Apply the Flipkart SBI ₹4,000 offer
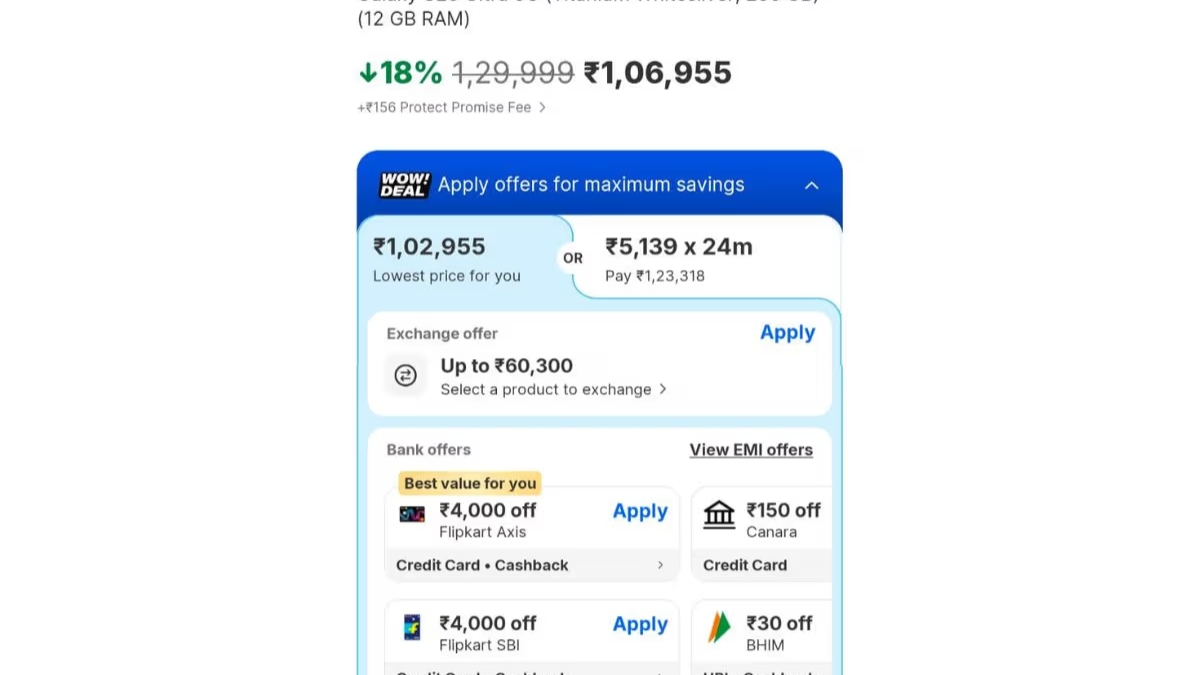Screen dimensions: 1200x675 click(x=640, y=624)
